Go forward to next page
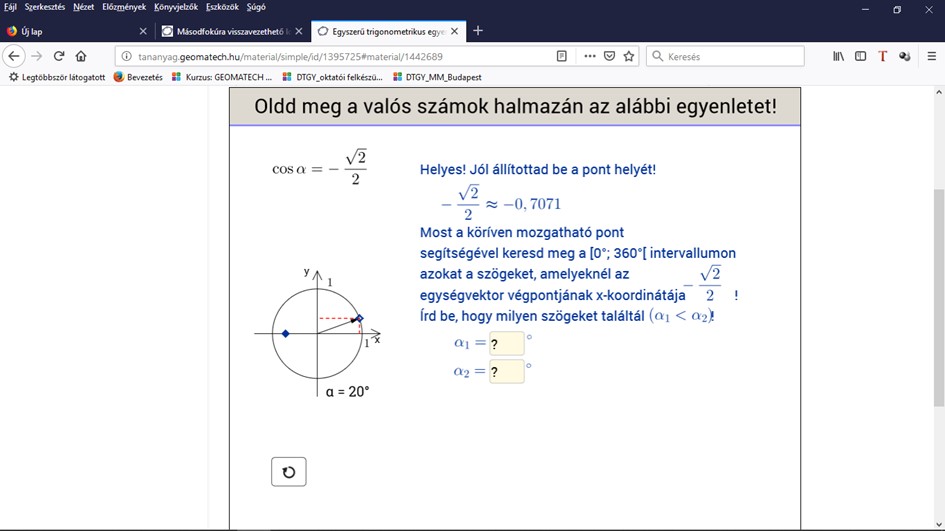The width and height of the screenshot is (945, 531). pyautogui.click(x=37, y=56)
